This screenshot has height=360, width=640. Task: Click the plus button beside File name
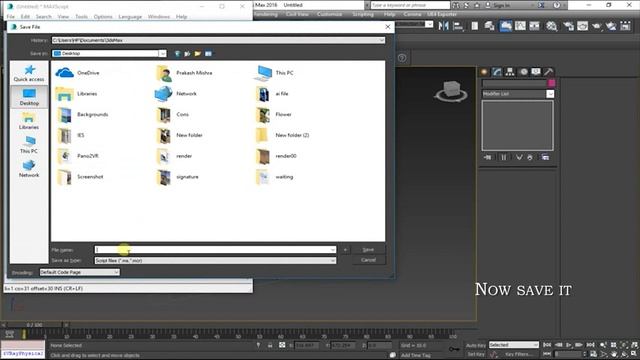tap(345, 249)
